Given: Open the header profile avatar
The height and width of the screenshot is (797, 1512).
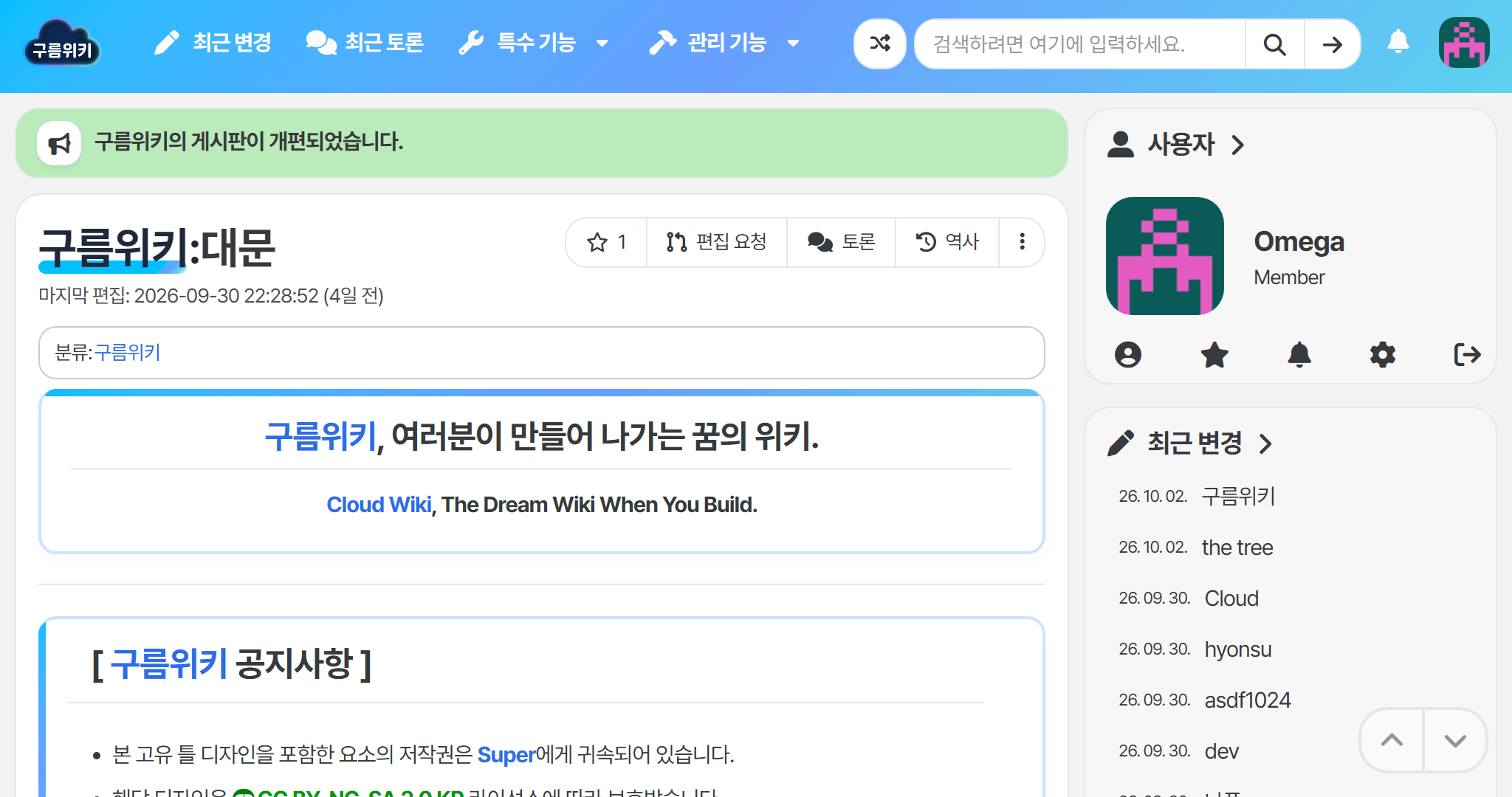Looking at the screenshot, I should coord(1464,43).
